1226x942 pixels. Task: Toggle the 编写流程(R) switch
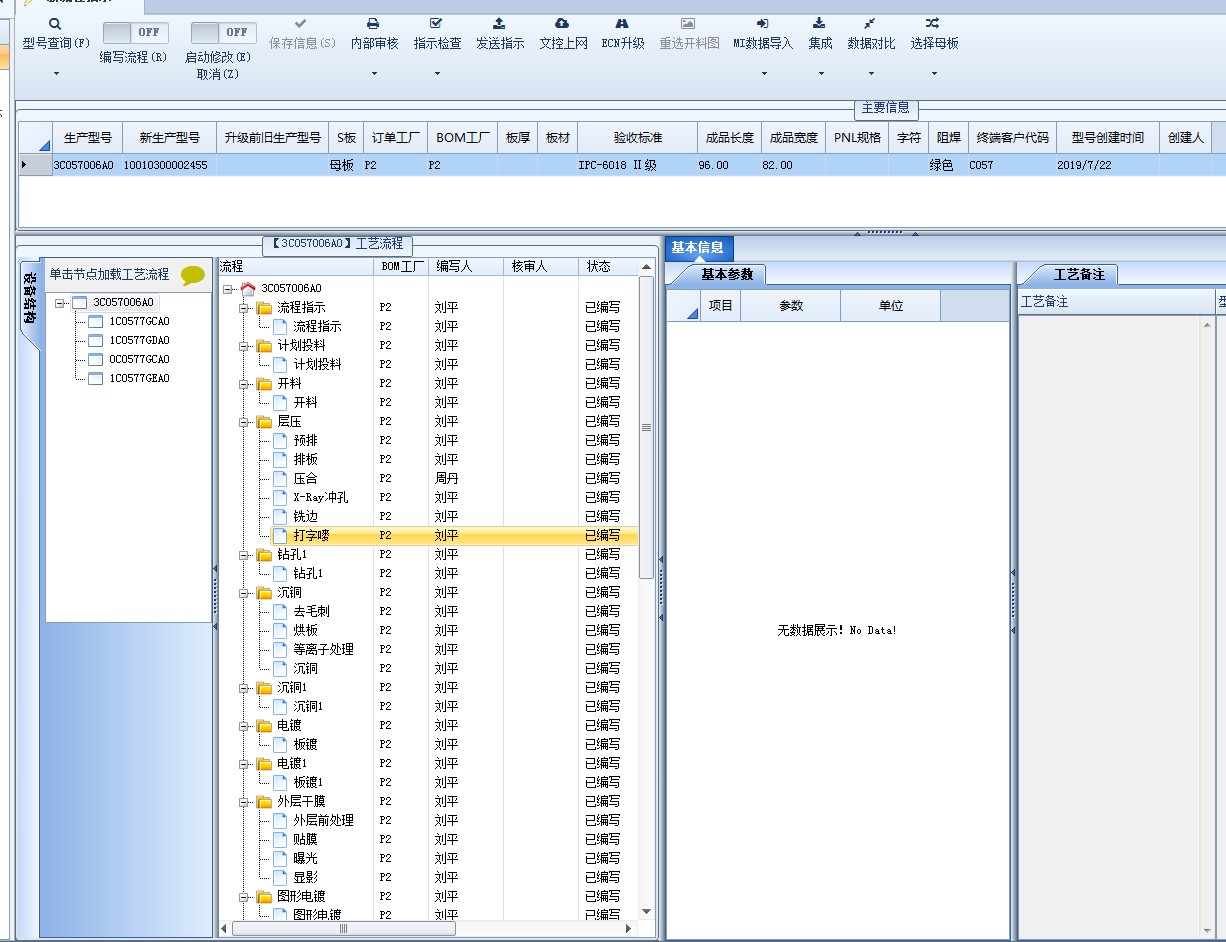tap(135, 32)
